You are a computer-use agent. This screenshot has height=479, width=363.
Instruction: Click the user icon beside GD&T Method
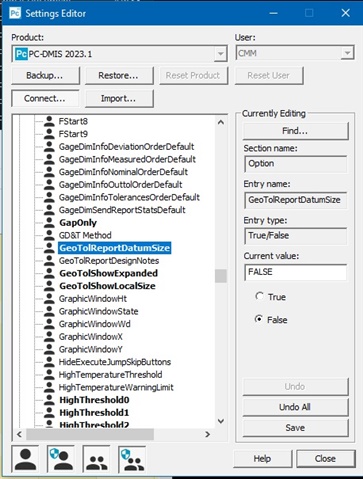pos(49,235)
